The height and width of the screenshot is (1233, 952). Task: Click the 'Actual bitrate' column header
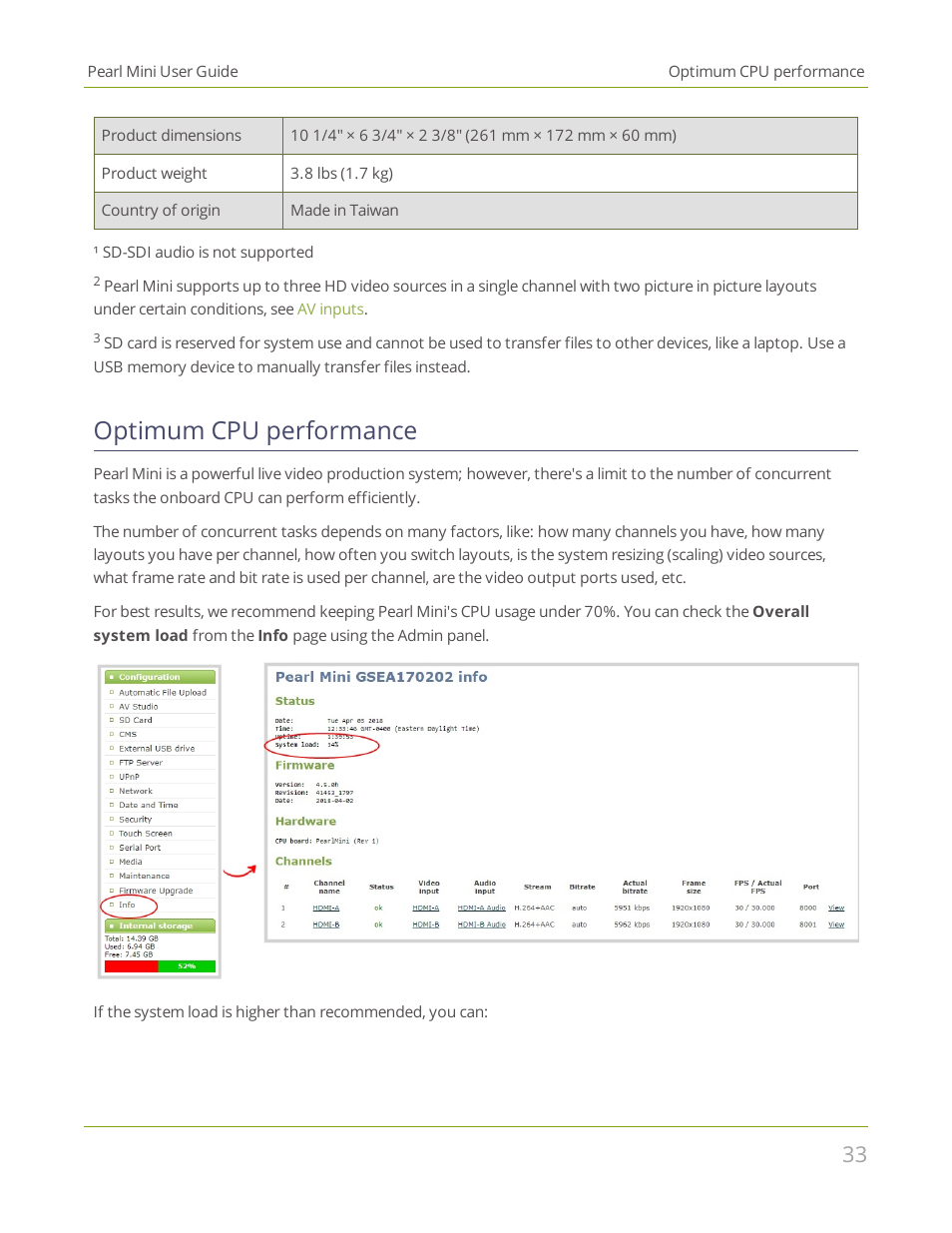click(635, 887)
